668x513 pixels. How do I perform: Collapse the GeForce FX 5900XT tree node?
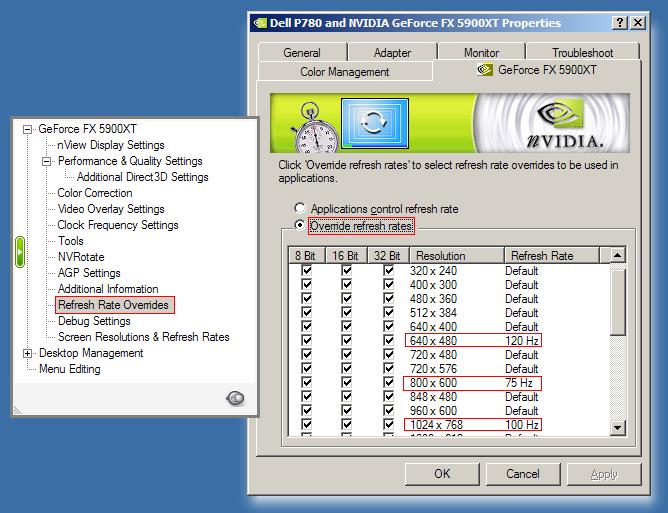[27, 129]
